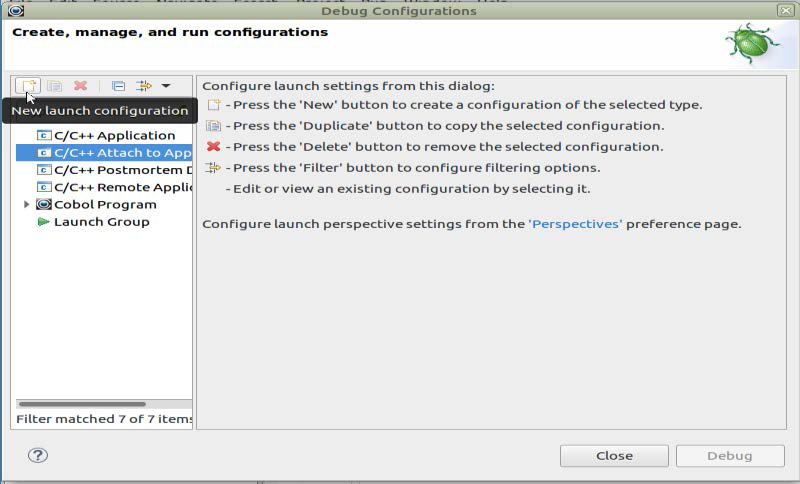Viewport: 800px width, 484px height.
Task: Expand the Cobol Program node
Action: 27,205
